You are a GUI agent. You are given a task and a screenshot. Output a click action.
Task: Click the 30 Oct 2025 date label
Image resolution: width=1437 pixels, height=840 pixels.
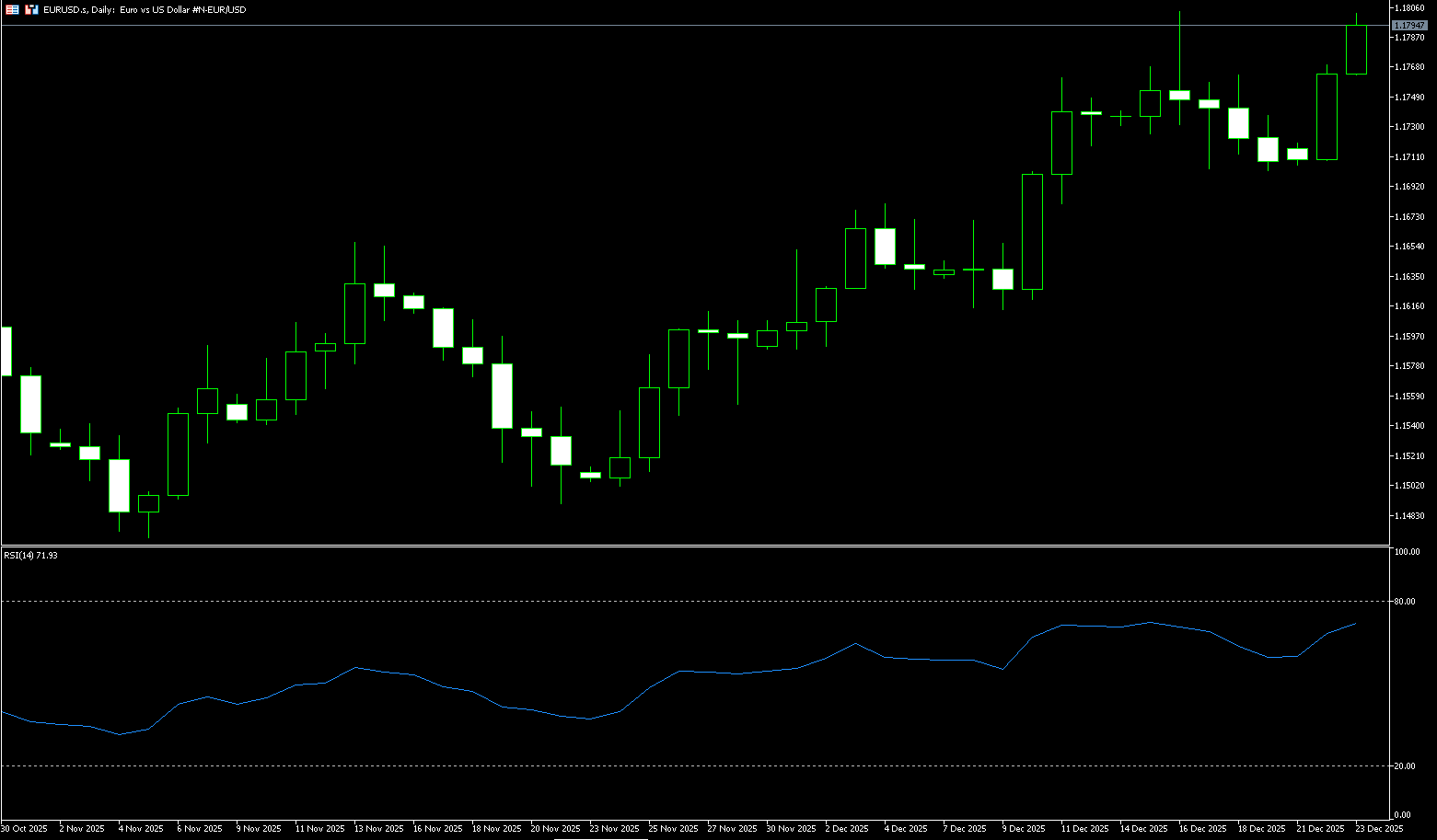pyautogui.click(x=24, y=829)
